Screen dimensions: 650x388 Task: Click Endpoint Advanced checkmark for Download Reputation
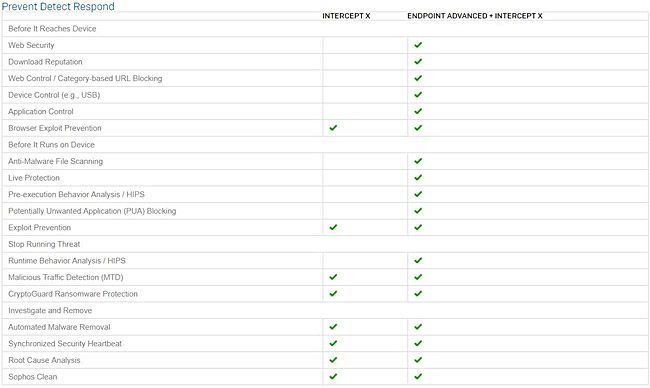418,61
